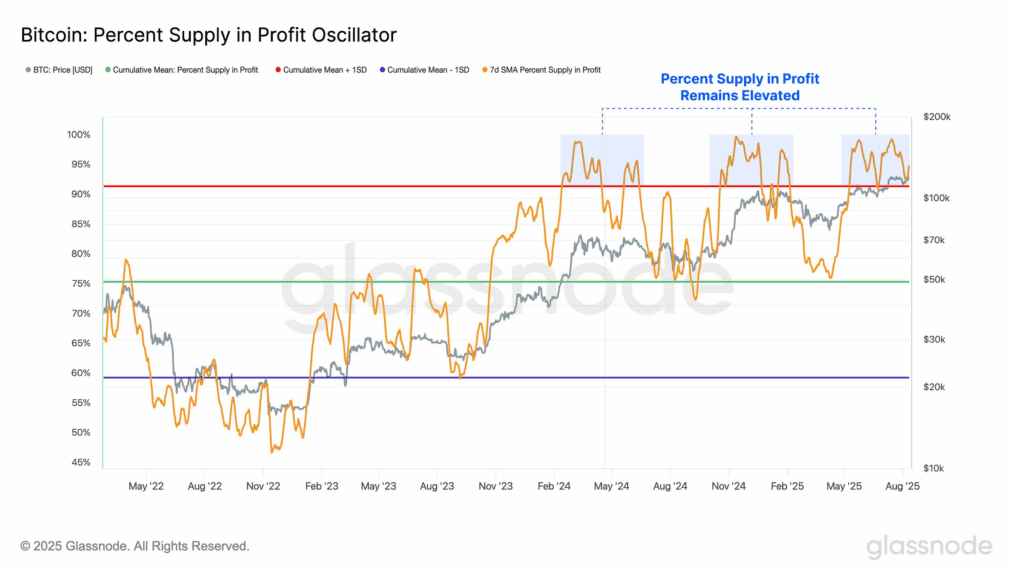Click the glassnode logo at bottom right
The width and height of the screenshot is (1014, 569).
pos(929,546)
